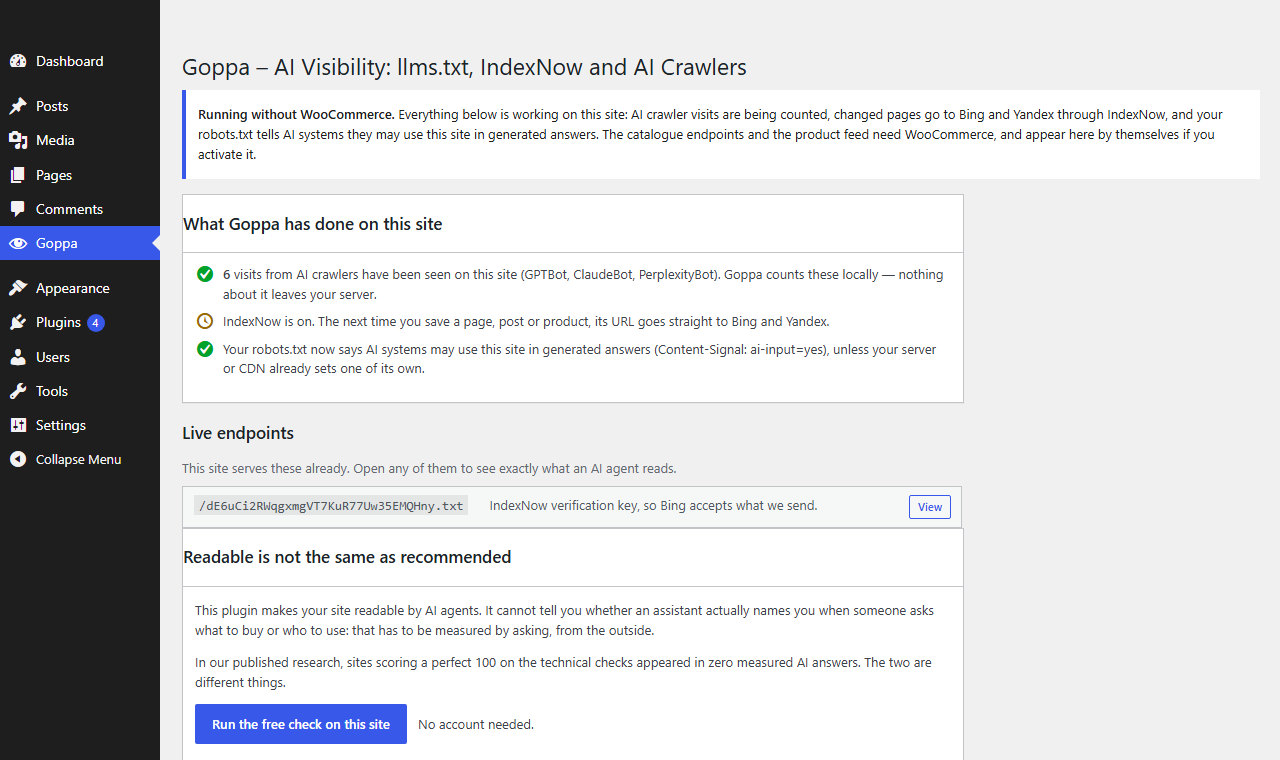Click green checkmark beside robots.txt line
Viewport: 1280px width, 760px height.
[205, 349]
